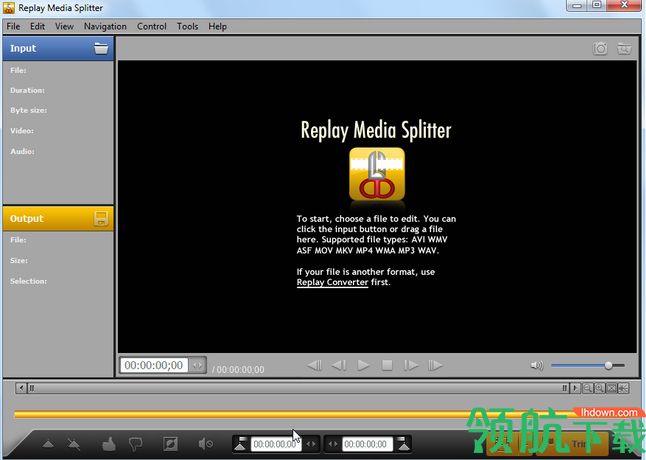Click stepper arrows beside start time field
Viewport: 646px width, 460px height.
pos(311,444)
